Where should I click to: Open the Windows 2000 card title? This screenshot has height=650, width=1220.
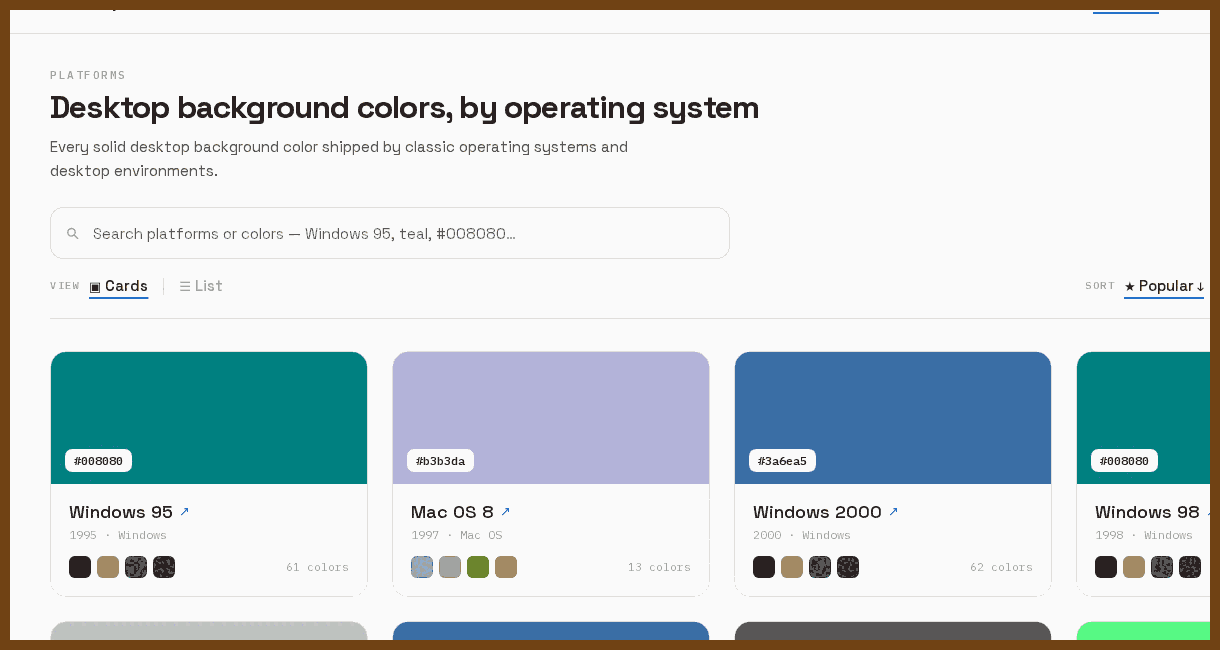pyautogui.click(x=817, y=512)
